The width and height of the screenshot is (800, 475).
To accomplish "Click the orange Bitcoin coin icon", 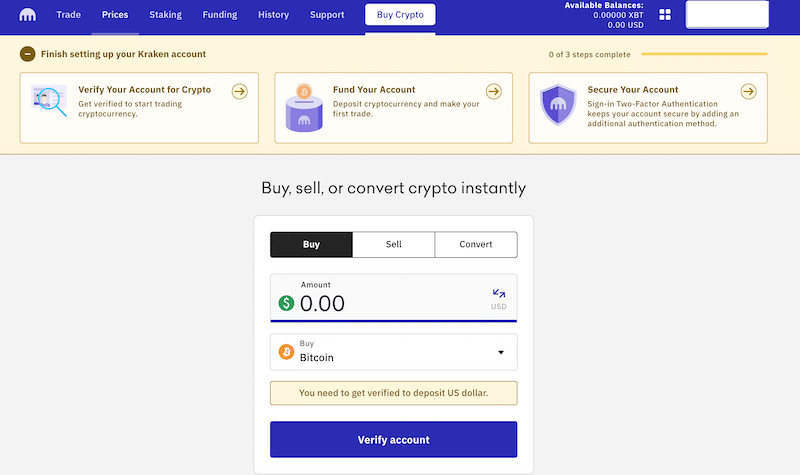I will (286, 352).
